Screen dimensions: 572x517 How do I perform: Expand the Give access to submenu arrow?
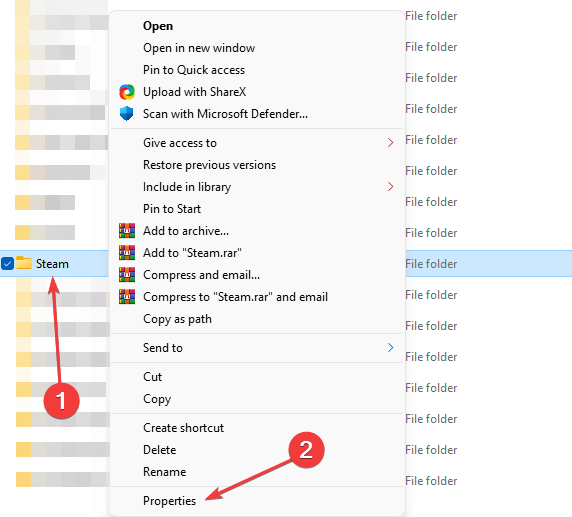(x=390, y=143)
